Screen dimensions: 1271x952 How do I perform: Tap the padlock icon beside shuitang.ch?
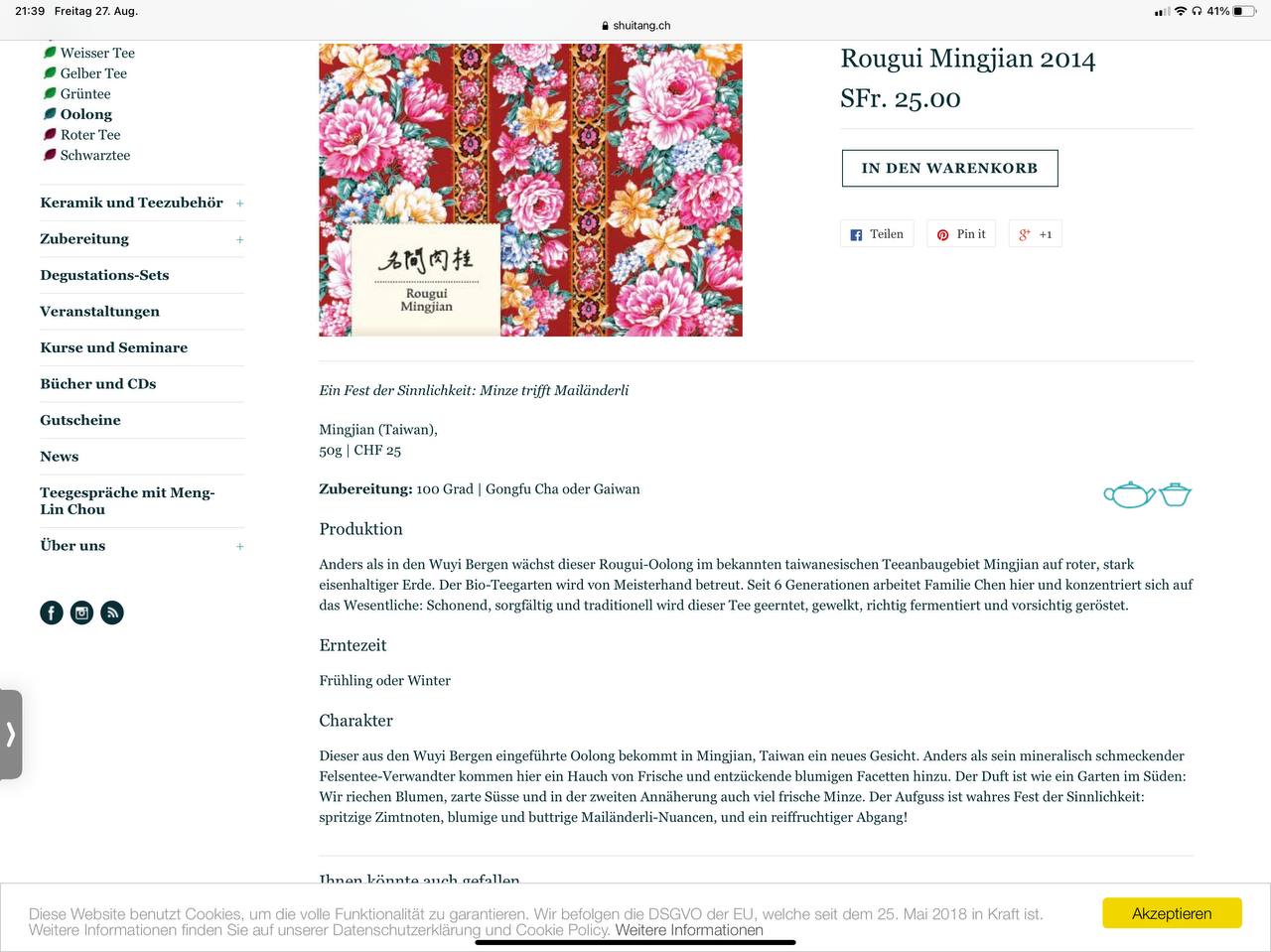pos(605,26)
